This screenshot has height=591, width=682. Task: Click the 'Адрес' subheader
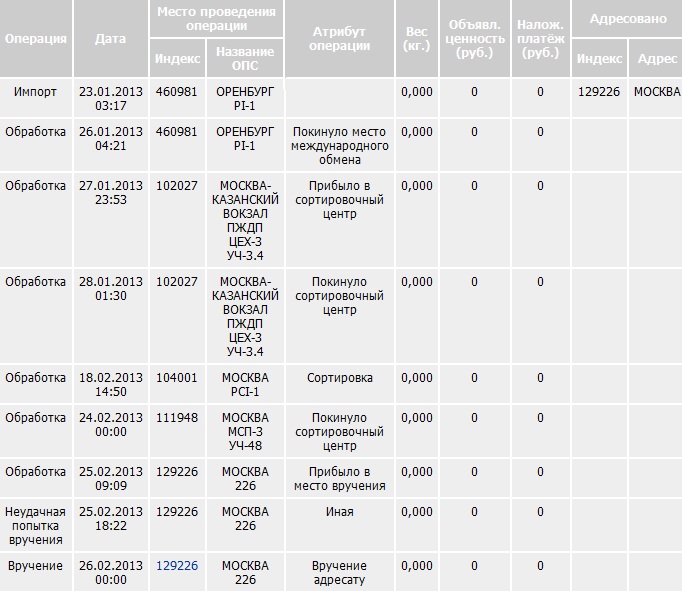click(x=657, y=58)
